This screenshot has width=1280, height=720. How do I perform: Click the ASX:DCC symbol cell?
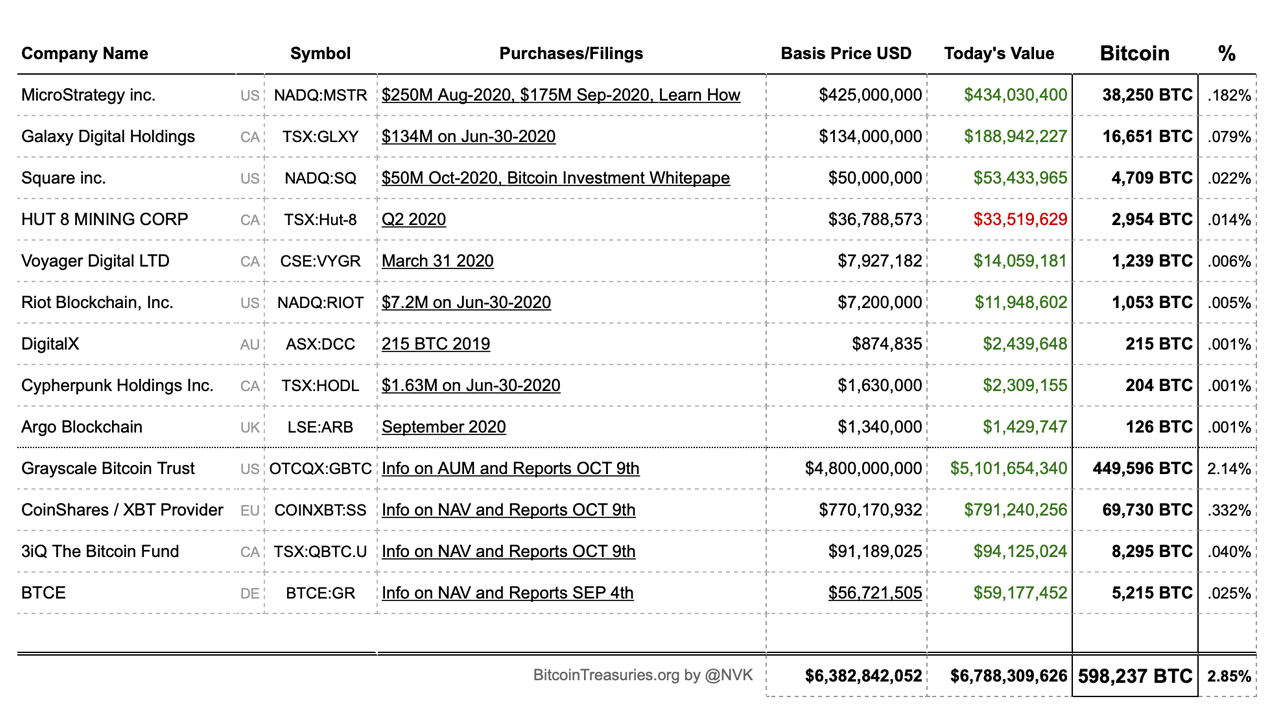click(x=320, y=345)
